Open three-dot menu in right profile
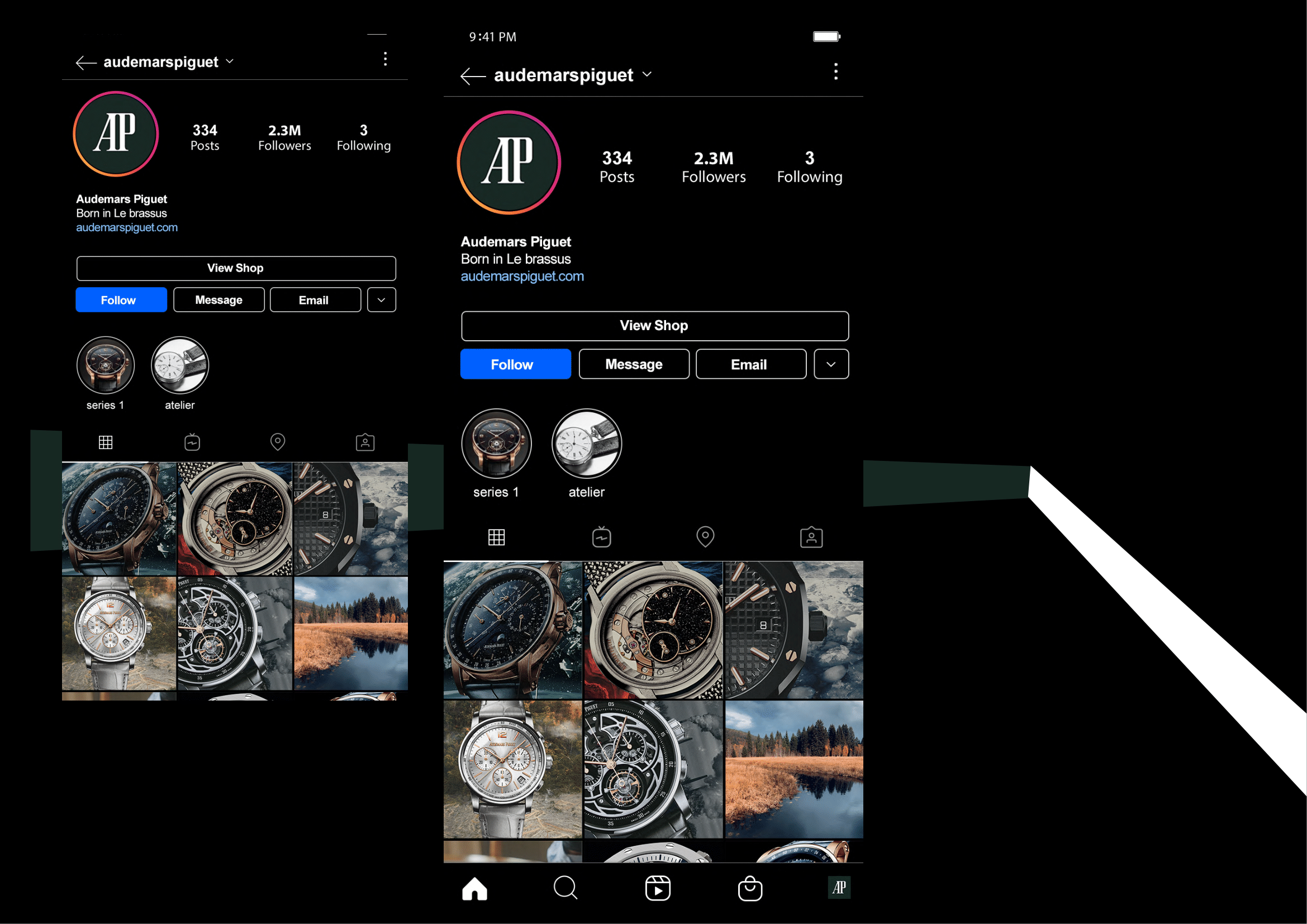This screenshot has width=1307, height=924. click(x=835, y=72)
